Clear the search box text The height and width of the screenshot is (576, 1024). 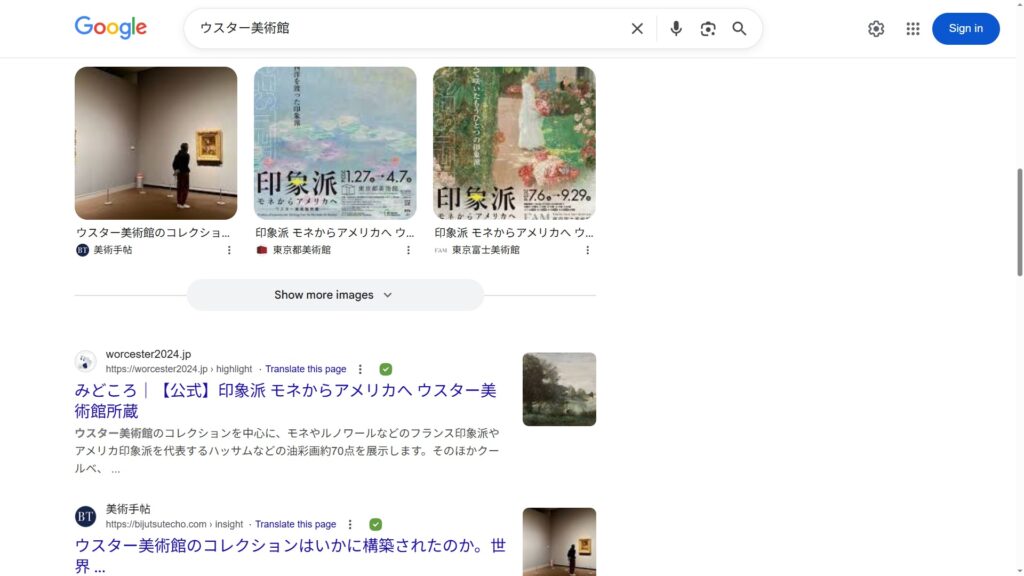coord(637,29)
